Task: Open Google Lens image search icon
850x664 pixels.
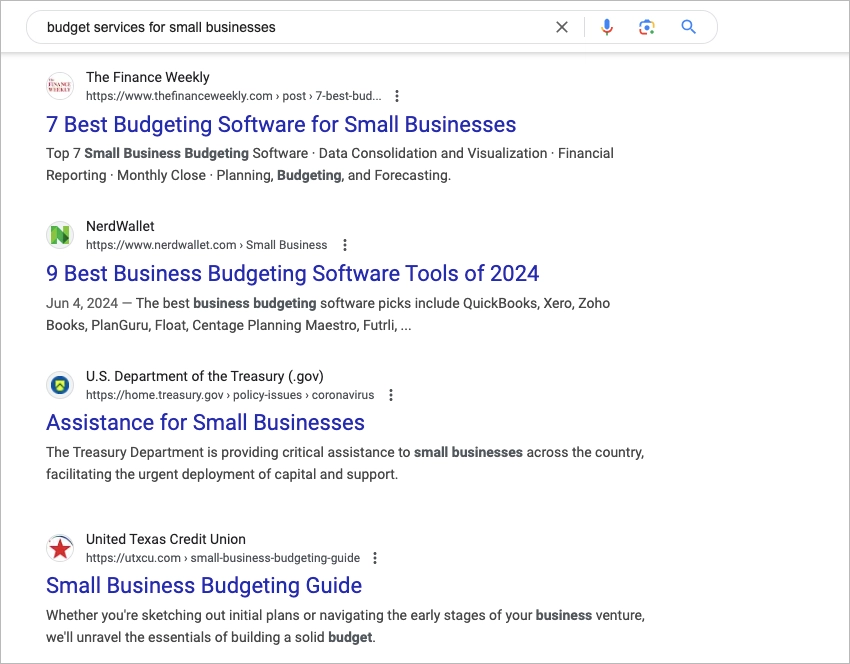Action: [x=647, y=27]
